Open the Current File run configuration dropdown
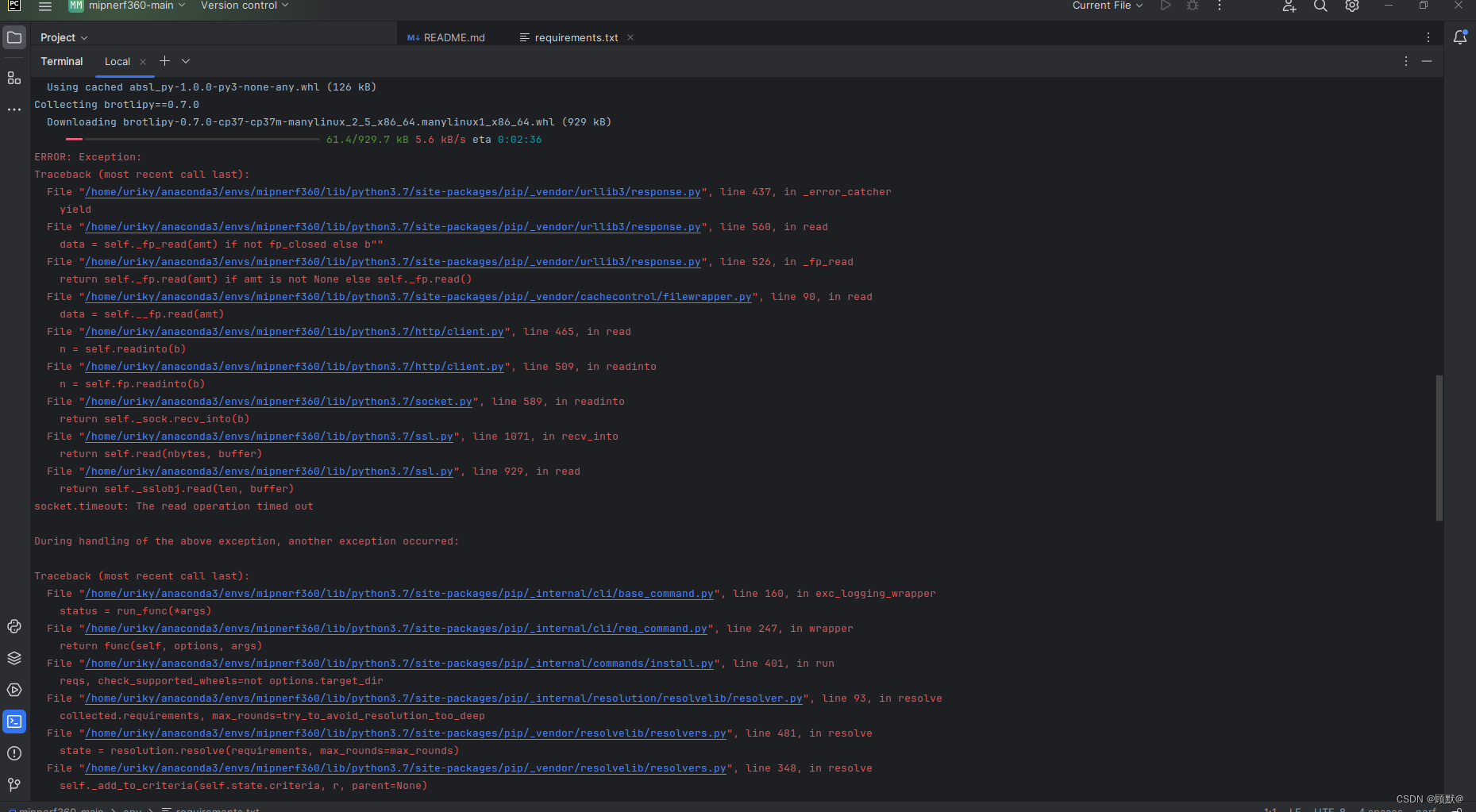 pyautogui.click(x=1107, y=6)
